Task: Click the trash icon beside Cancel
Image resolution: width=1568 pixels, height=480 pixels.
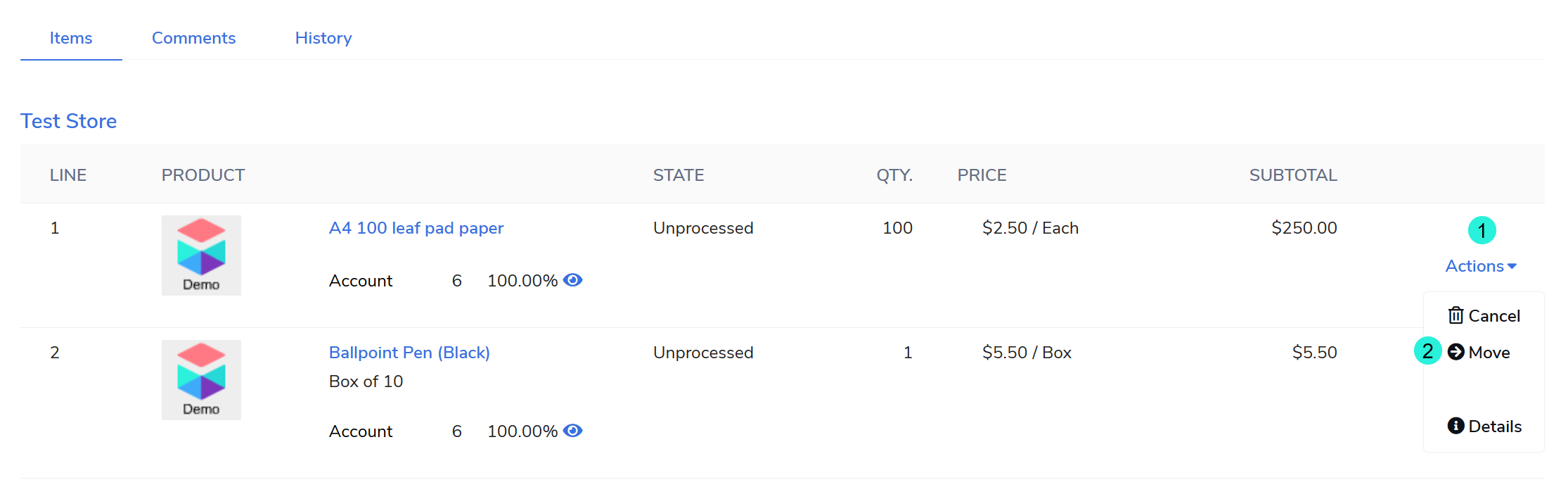Action: (1455, 315)
